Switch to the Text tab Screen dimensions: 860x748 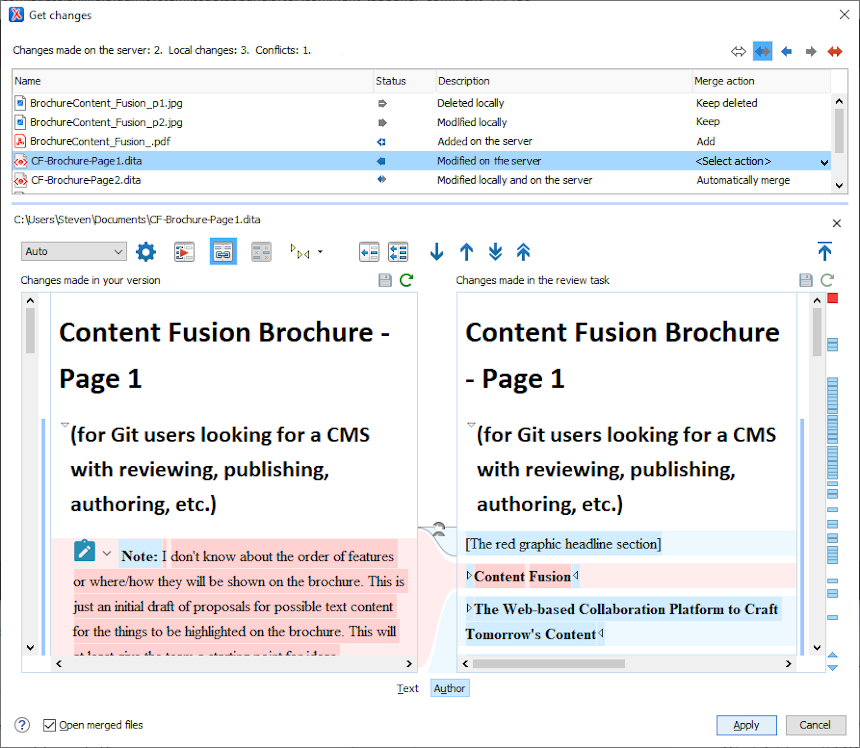[x=408, y=688]
